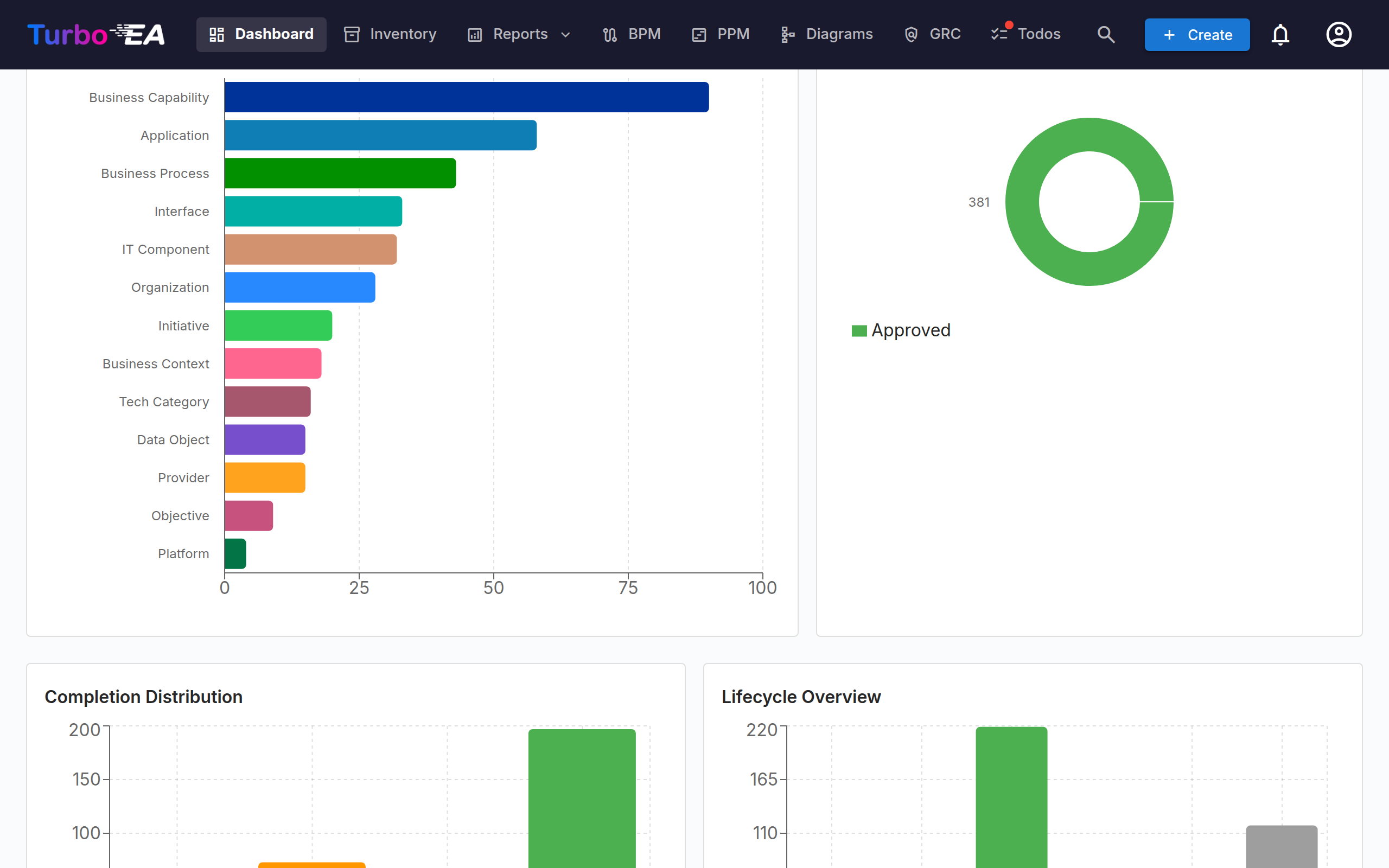Click the purple Data Object bar

[265, 439]
